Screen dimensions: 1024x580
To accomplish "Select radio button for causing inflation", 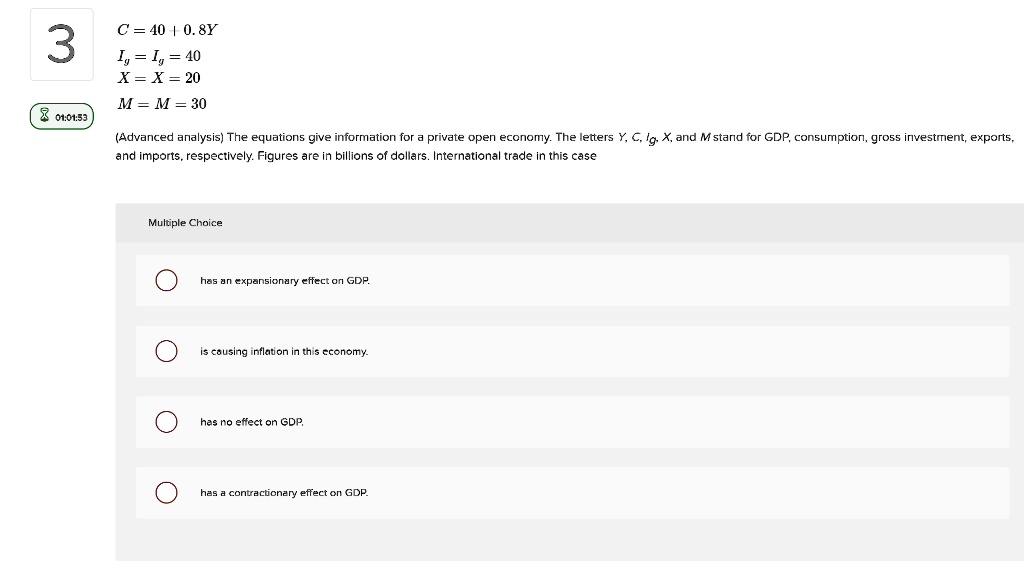I will click(x=167, y=351).
